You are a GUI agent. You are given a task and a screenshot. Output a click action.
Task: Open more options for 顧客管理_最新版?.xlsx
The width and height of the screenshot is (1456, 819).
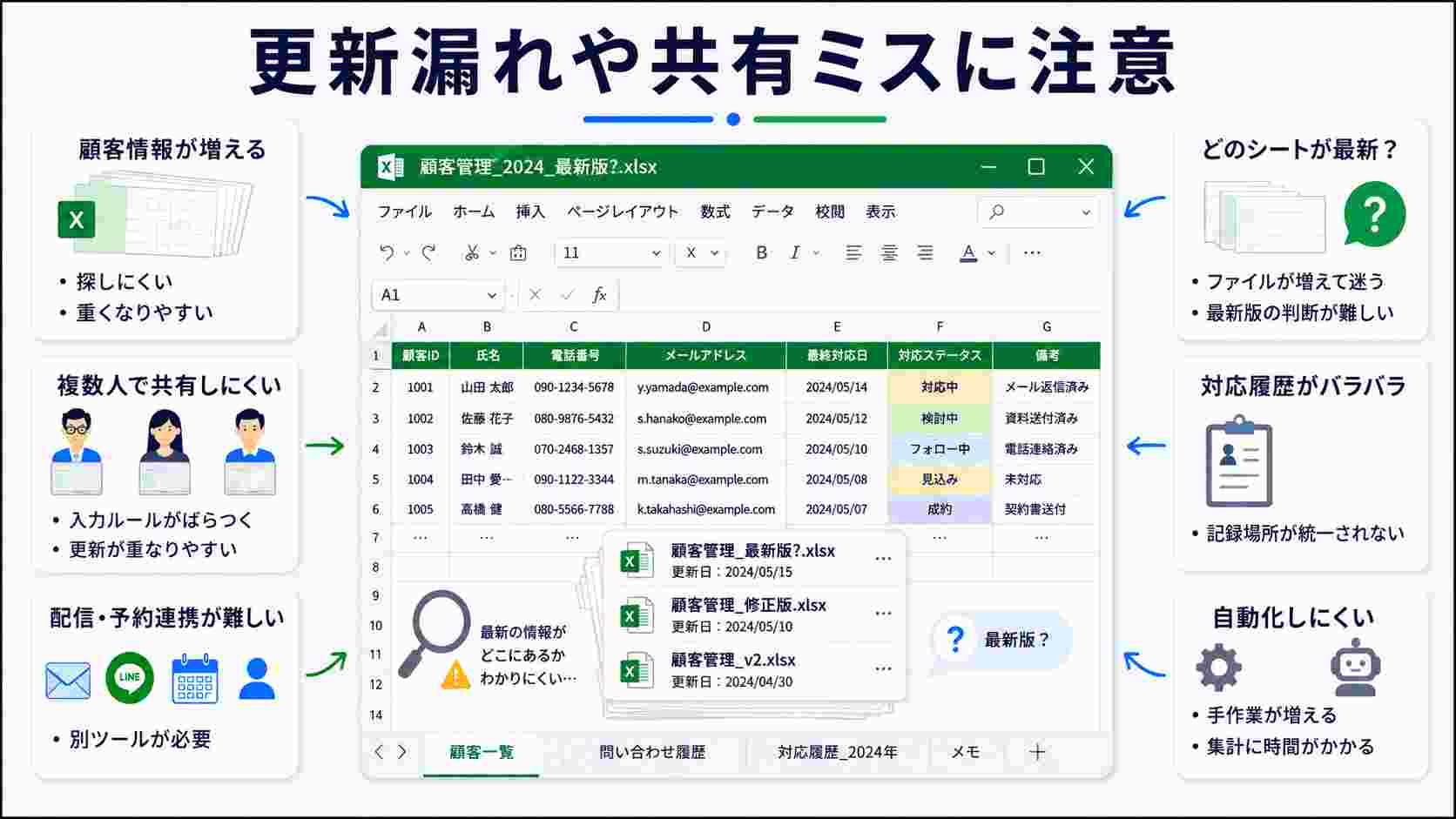point(883,559)
